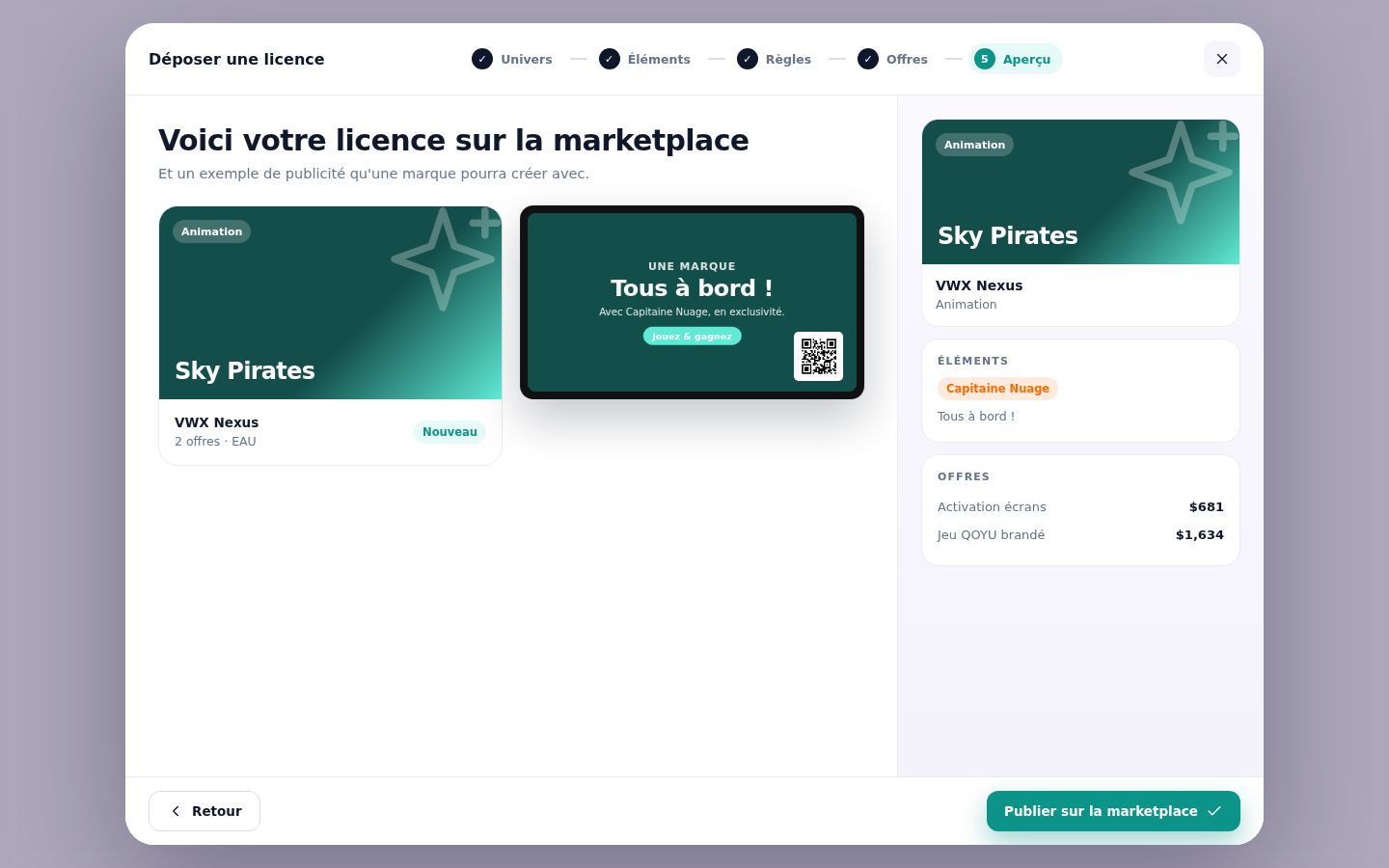This screenshot has width=1389, height=868.
Task: Close the Déposer une licence dialog
Action: pos(1221,59)
